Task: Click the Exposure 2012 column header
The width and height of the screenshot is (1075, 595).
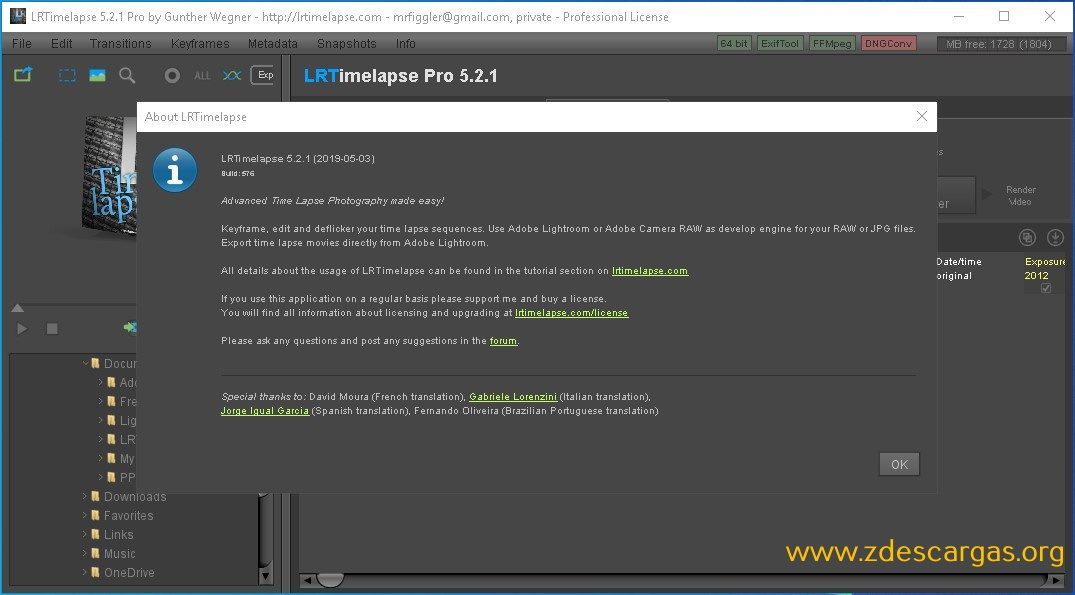Action: coord(1046,269)
